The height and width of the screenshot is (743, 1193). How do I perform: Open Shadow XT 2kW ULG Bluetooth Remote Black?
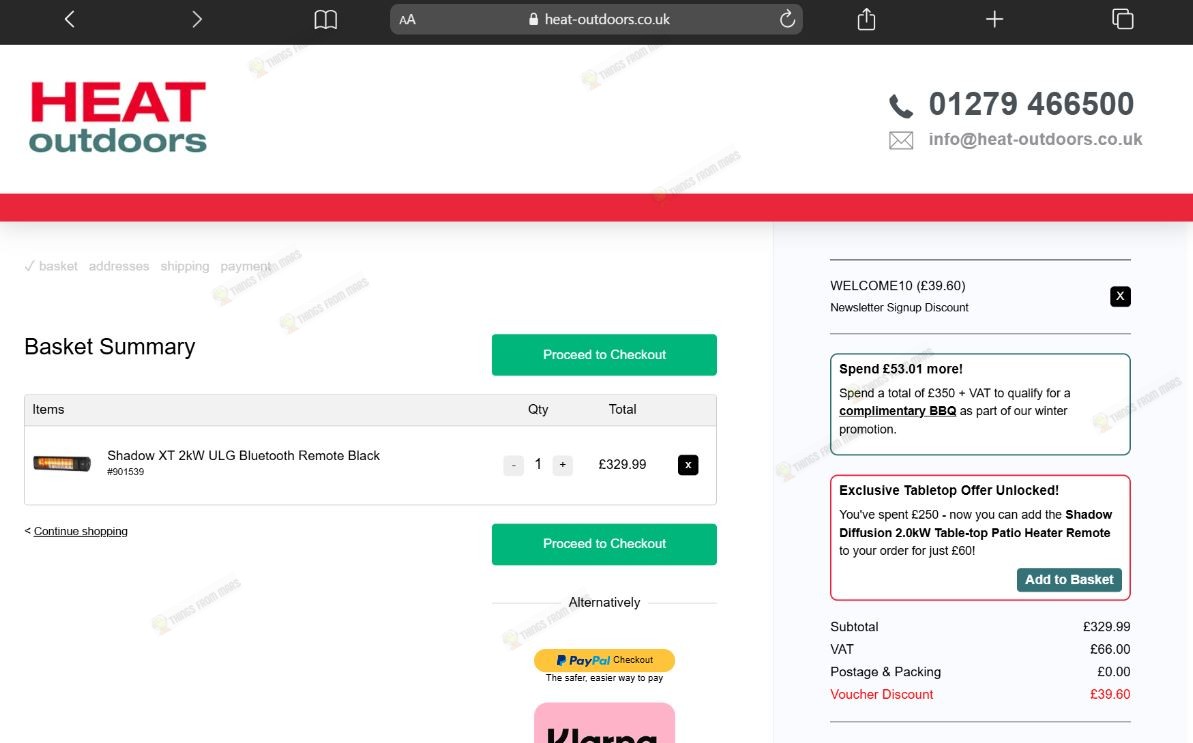243,455
